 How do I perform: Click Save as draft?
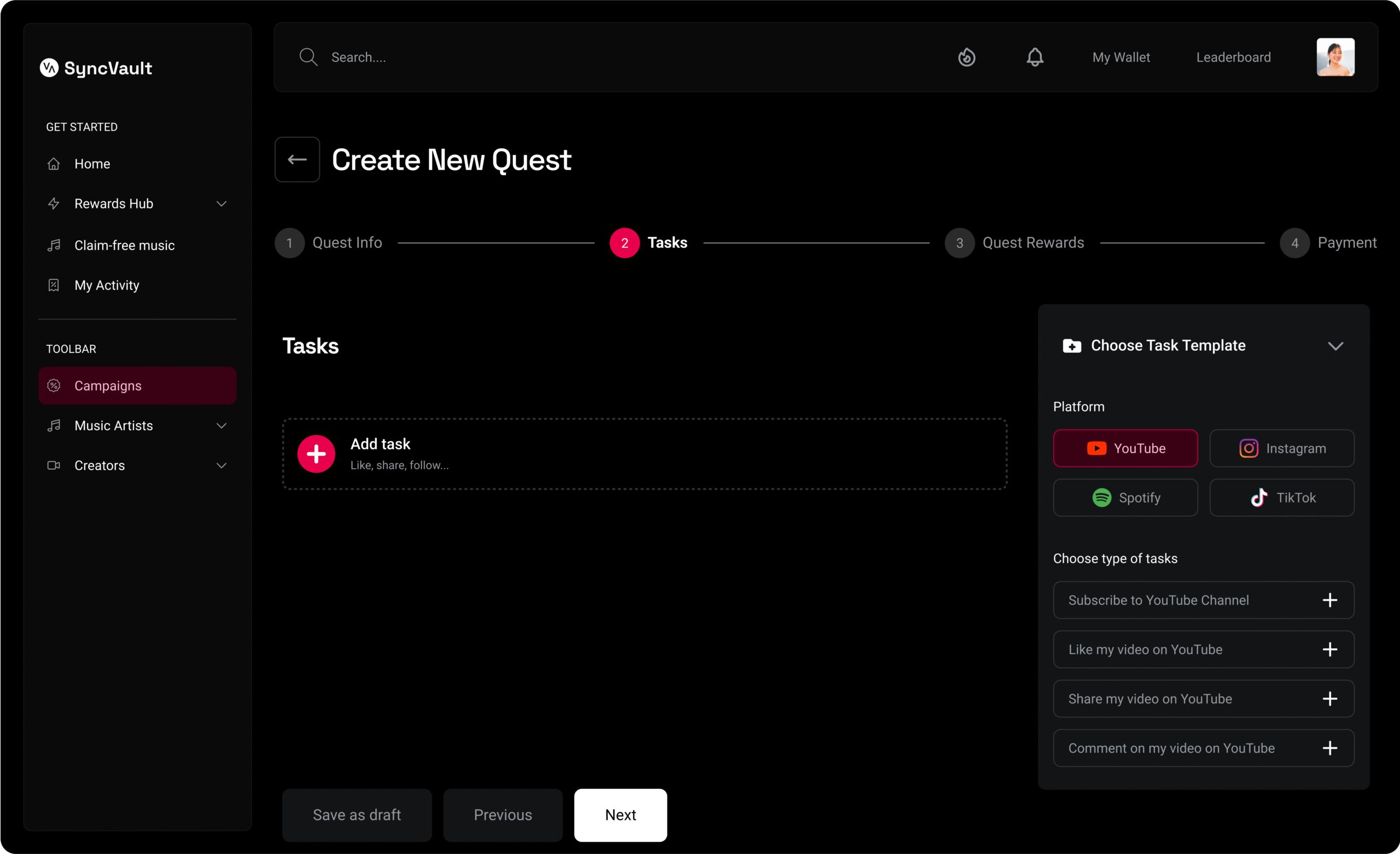(357, 815)
